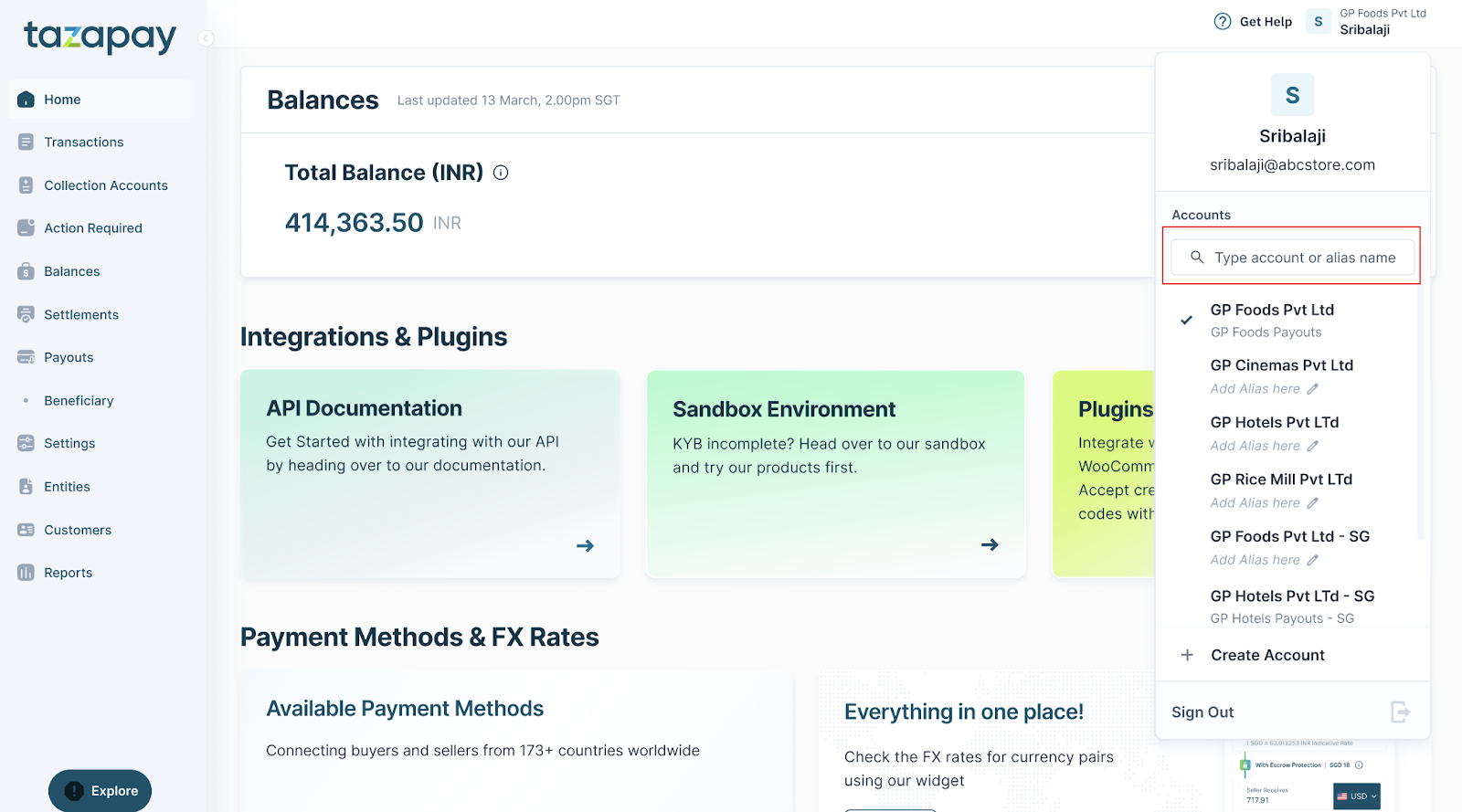Click the S avatar in the header
The width and height of the screenshot is (1462, 812).
(x=1319, y=21)
